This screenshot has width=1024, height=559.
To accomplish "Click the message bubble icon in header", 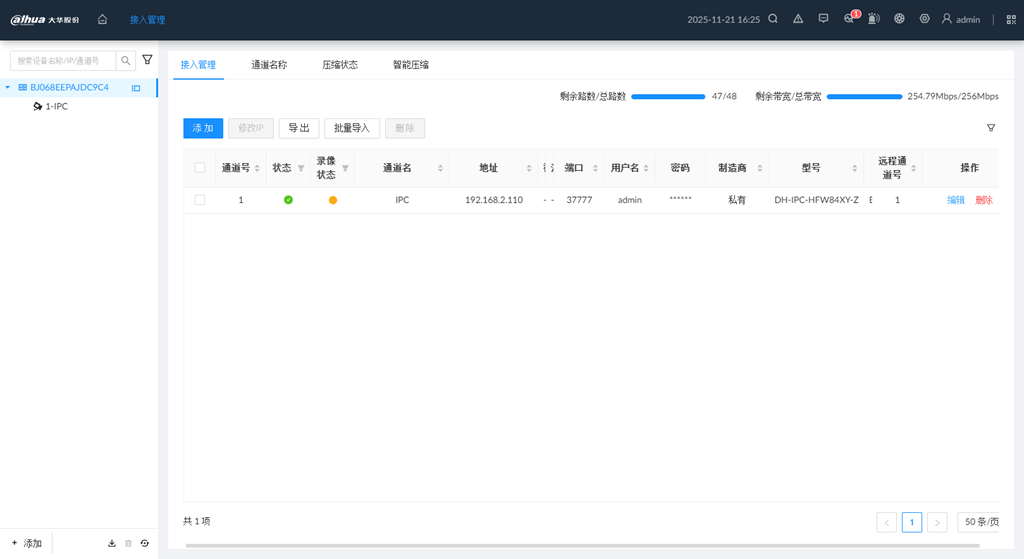I will pos(823,19).
